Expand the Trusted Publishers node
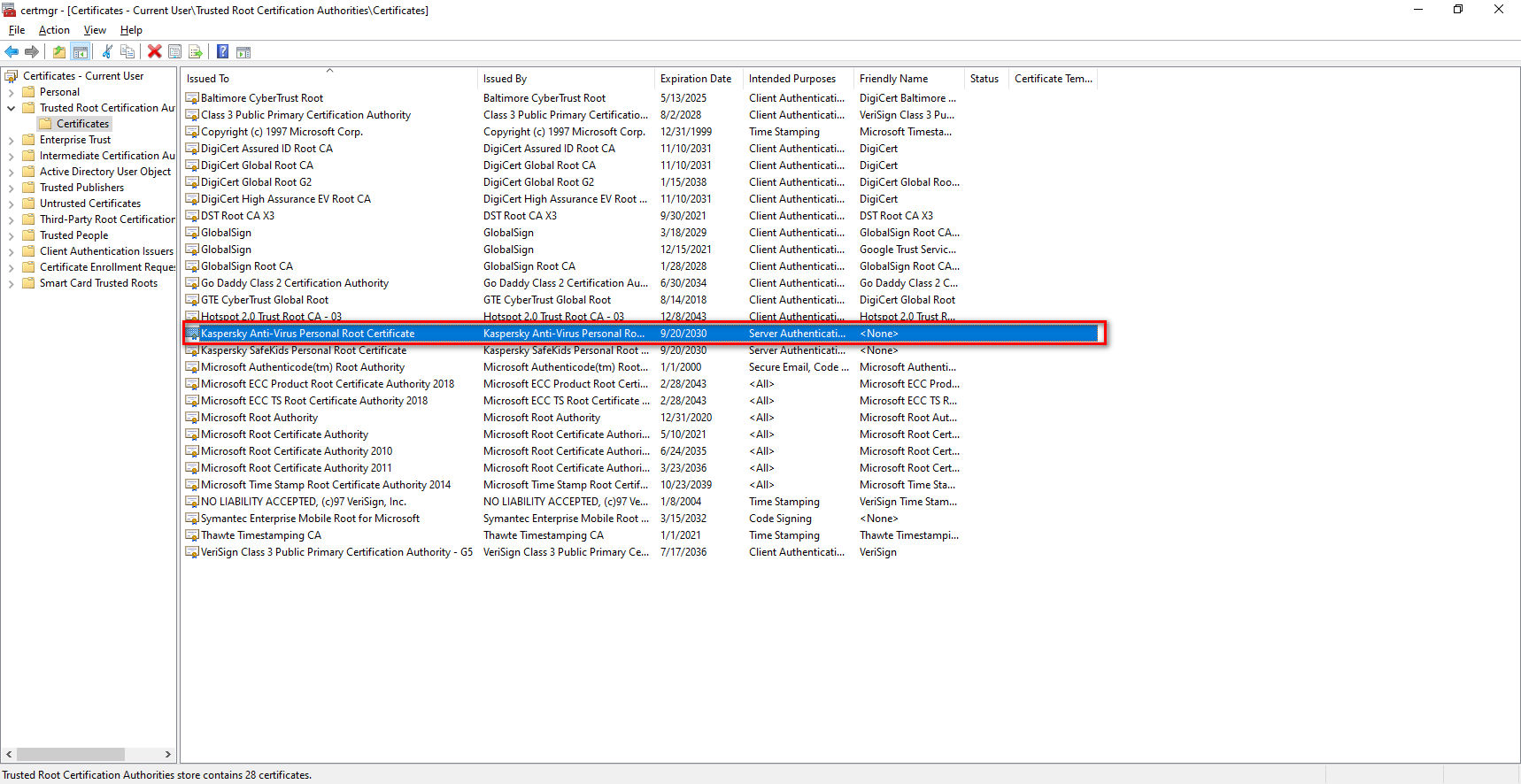 tap(11, 188)
